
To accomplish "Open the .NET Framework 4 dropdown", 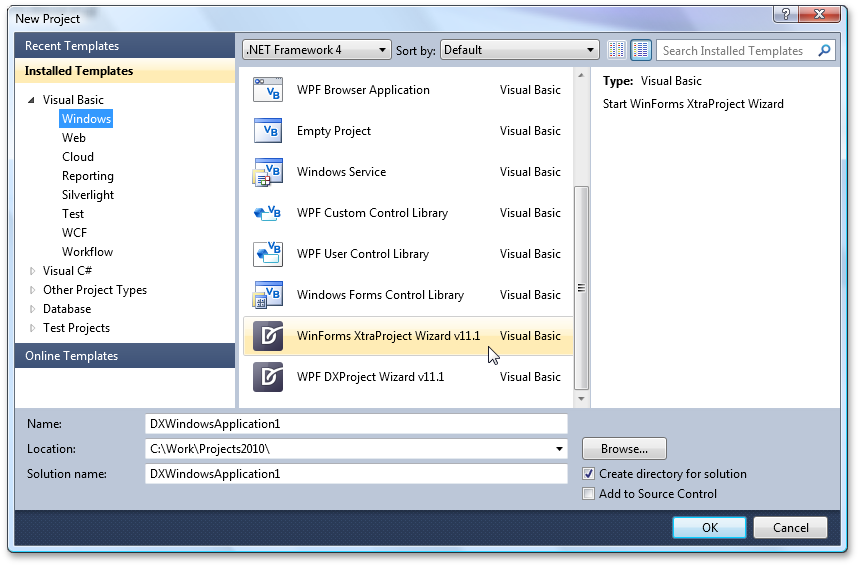I will tap(316, 50).
